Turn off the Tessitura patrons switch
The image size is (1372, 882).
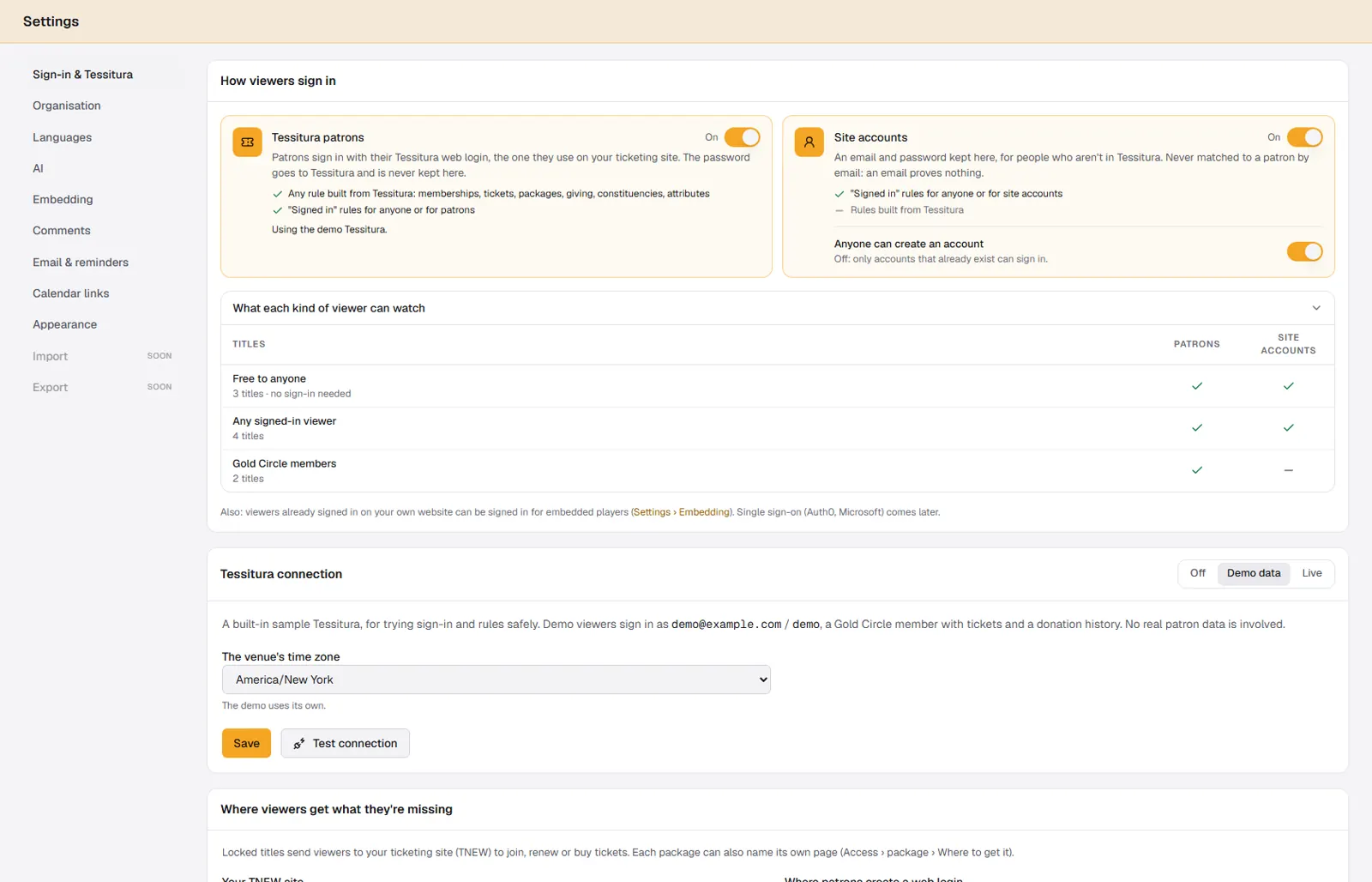[x=742, y=137]
